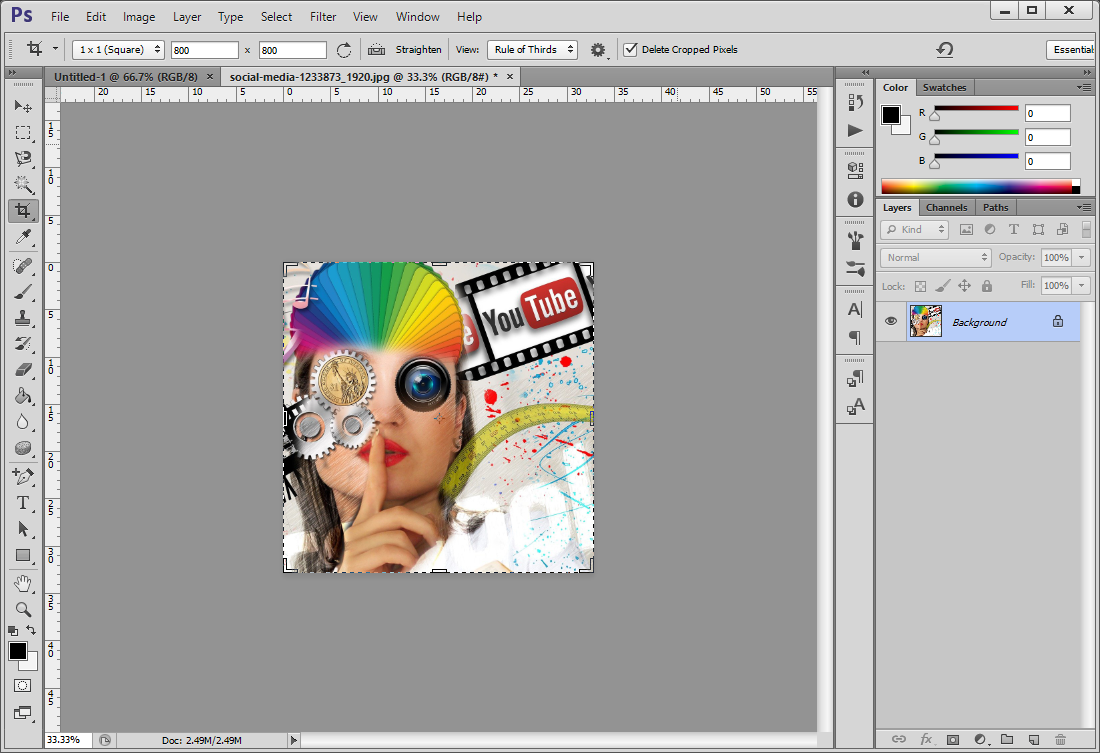
Task: Select the Crop tool in the toolbox
Action: point(23,211)
